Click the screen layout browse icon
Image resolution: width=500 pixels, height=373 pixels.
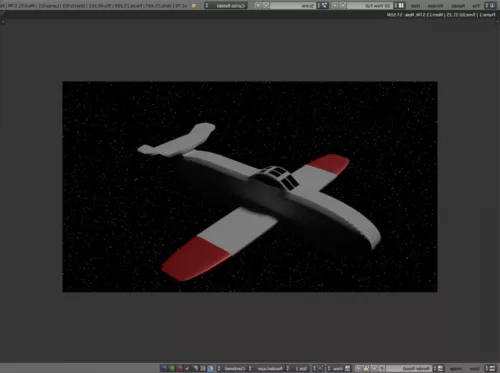400,6
